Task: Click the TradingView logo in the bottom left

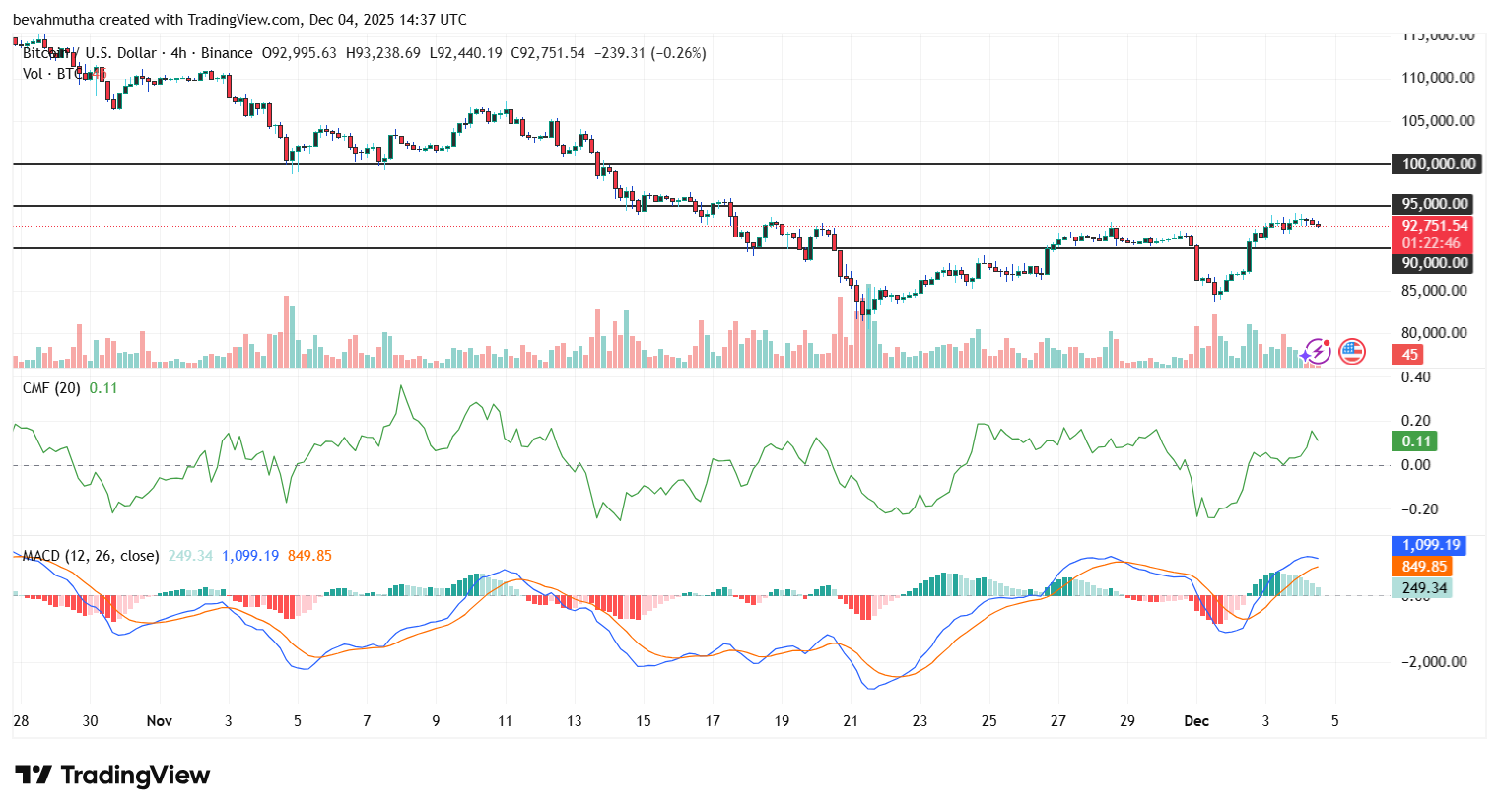Action: (x=108, y=776)
